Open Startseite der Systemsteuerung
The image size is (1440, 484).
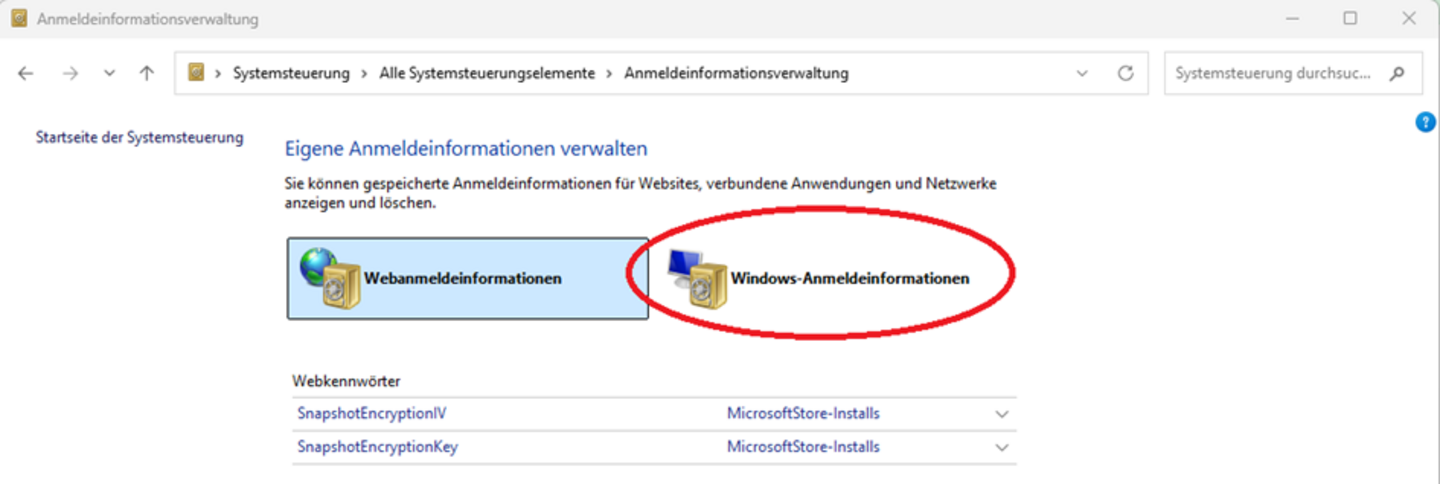tap(140, 137)
